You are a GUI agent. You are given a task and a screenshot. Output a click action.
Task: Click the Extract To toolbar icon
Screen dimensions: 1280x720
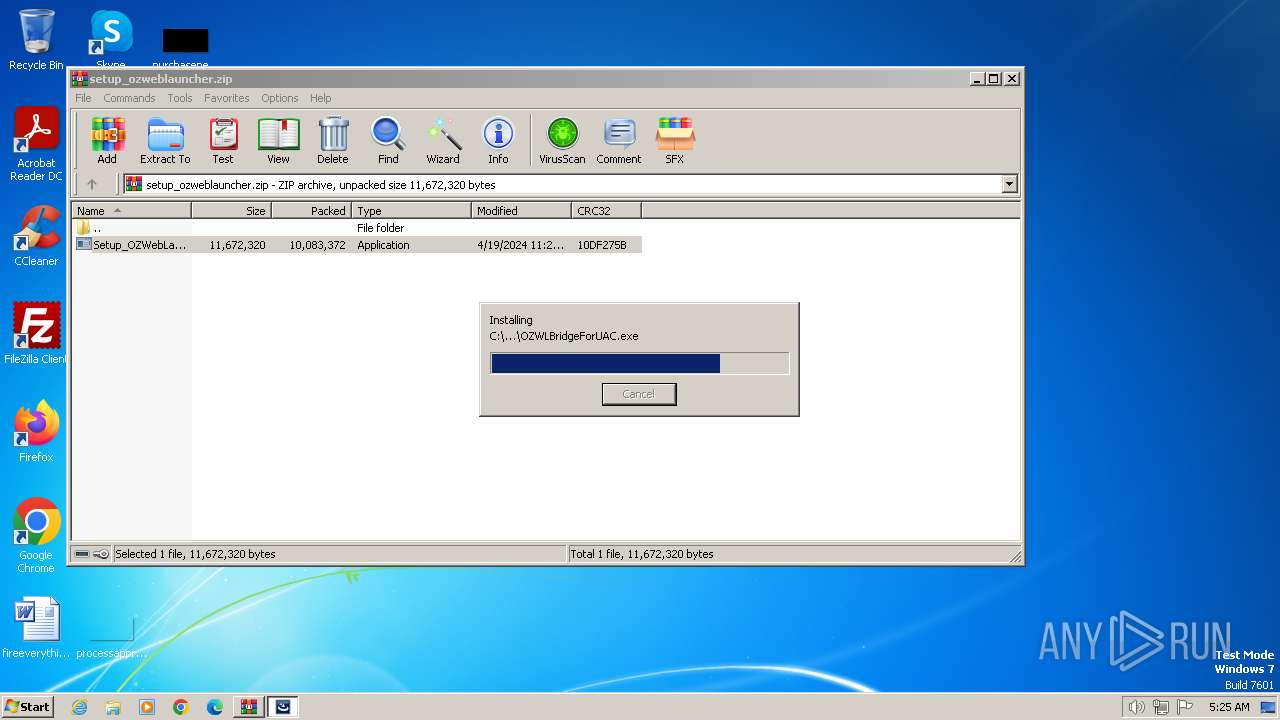pos(165,141)
